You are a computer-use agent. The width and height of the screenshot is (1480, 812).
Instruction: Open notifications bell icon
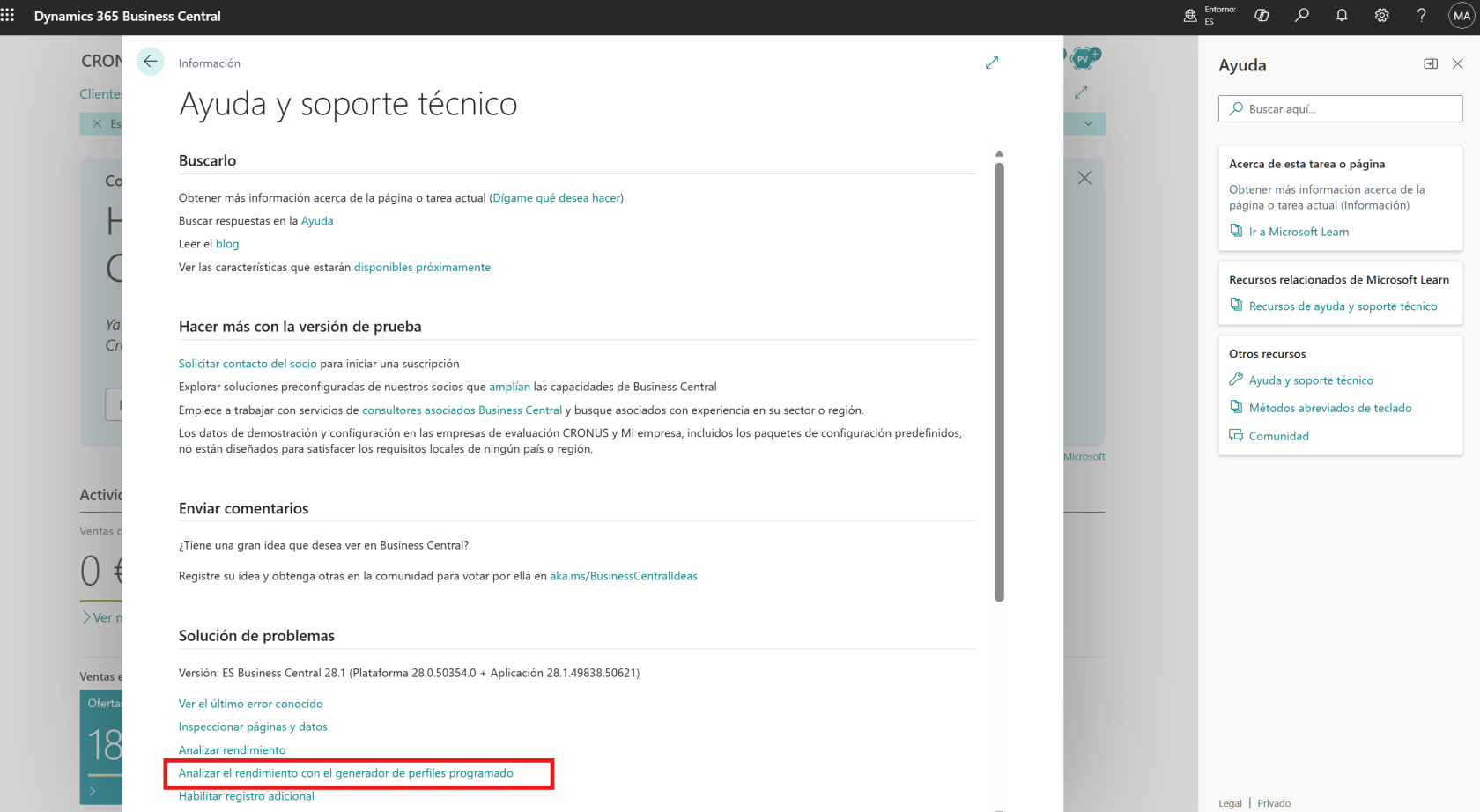(1342, 16)
